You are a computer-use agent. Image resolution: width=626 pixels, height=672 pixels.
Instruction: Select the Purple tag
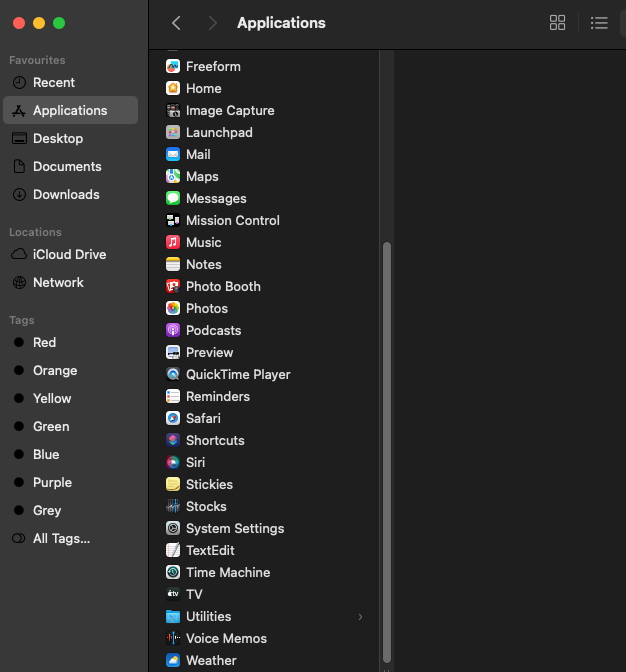tap(70, 483)
